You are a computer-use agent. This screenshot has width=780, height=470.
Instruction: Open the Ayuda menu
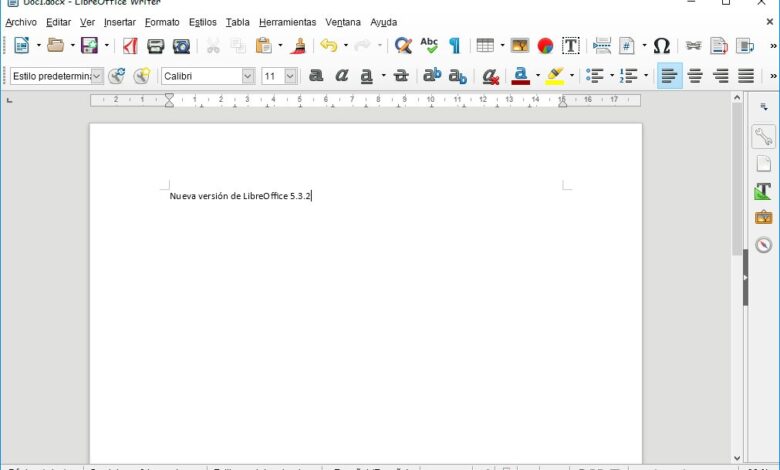[x=384, y=22]
